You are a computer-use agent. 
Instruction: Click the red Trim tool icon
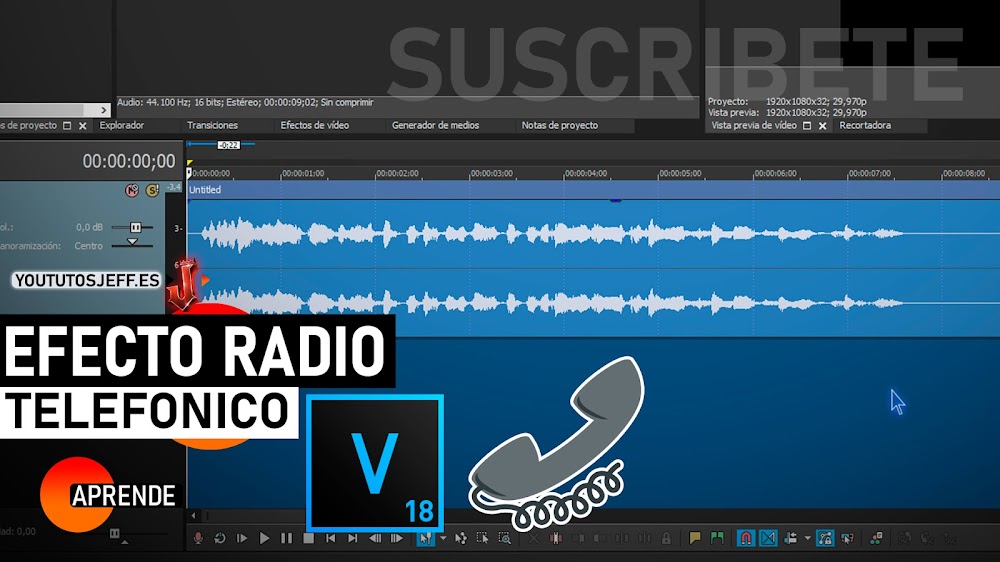coord(556,538)
